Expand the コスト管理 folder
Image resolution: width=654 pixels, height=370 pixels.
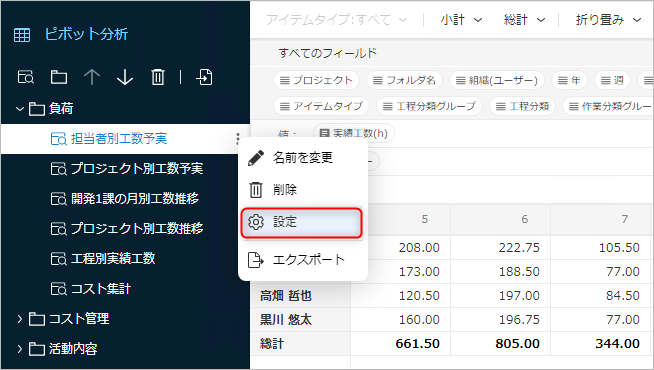coord(19,319)
